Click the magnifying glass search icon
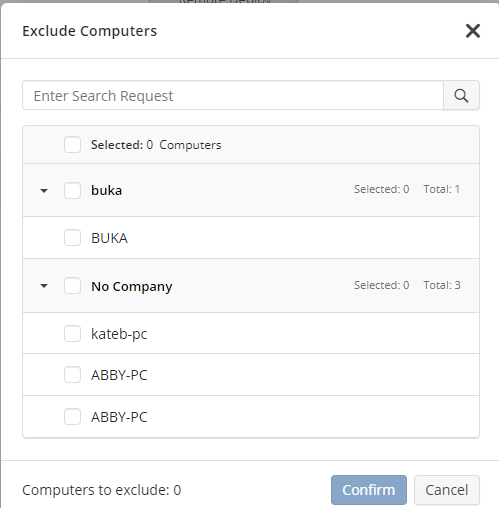Viewport: 499px width, 508px height. pos(461,96)
